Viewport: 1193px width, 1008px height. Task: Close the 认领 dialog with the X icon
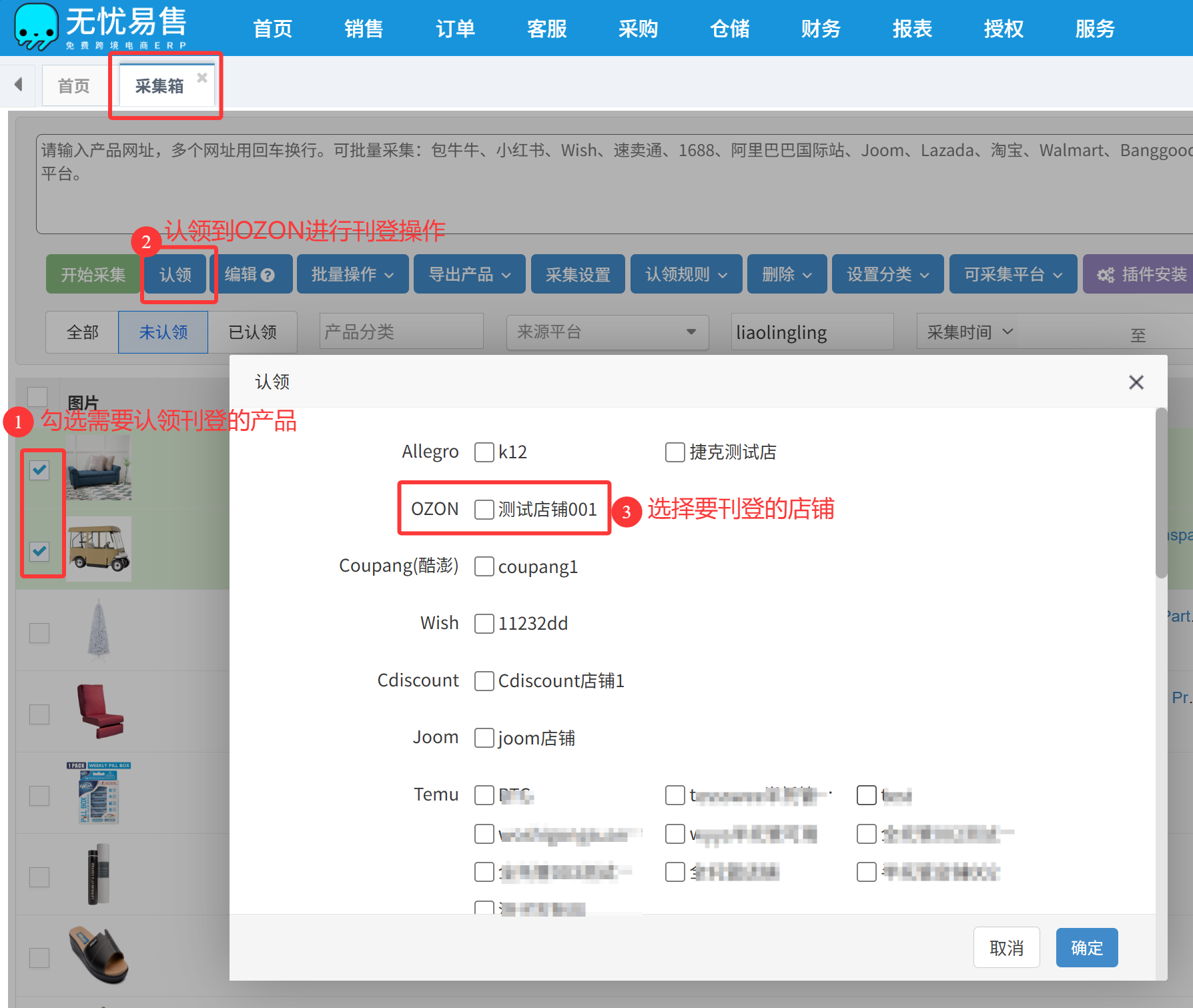(x=1136, y=382)
